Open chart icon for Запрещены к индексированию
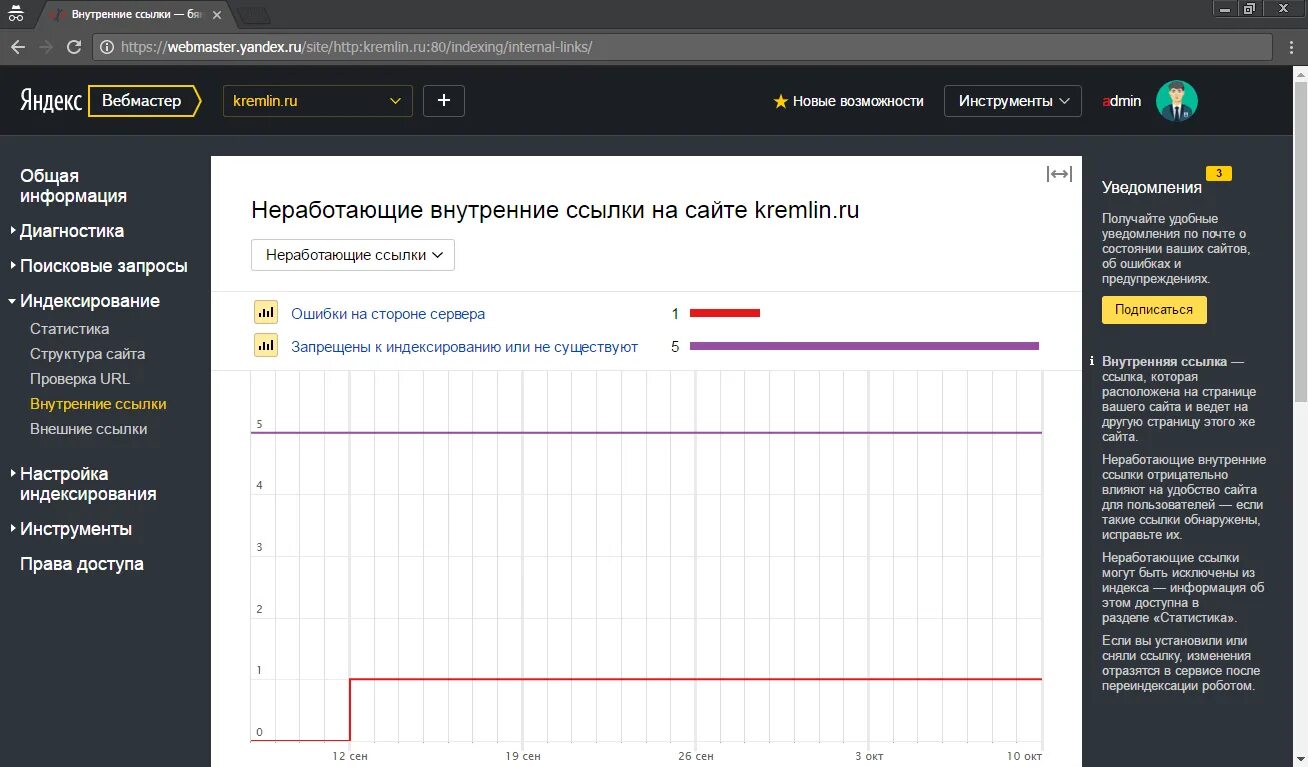The image size is (1308, 767). tap(266, 346)
